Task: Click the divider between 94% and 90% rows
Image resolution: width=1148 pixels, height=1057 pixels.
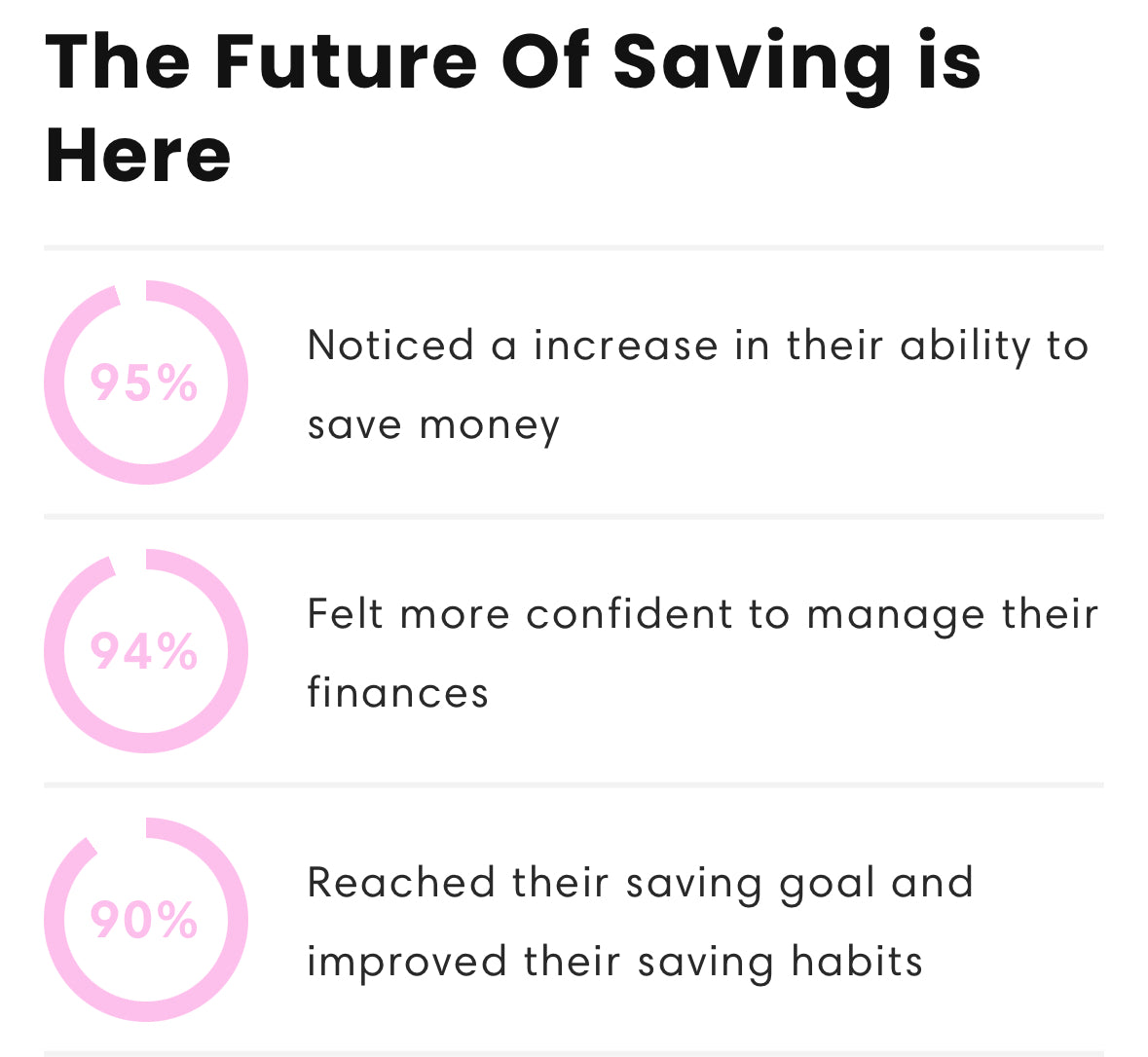Action: coord(574,784)
